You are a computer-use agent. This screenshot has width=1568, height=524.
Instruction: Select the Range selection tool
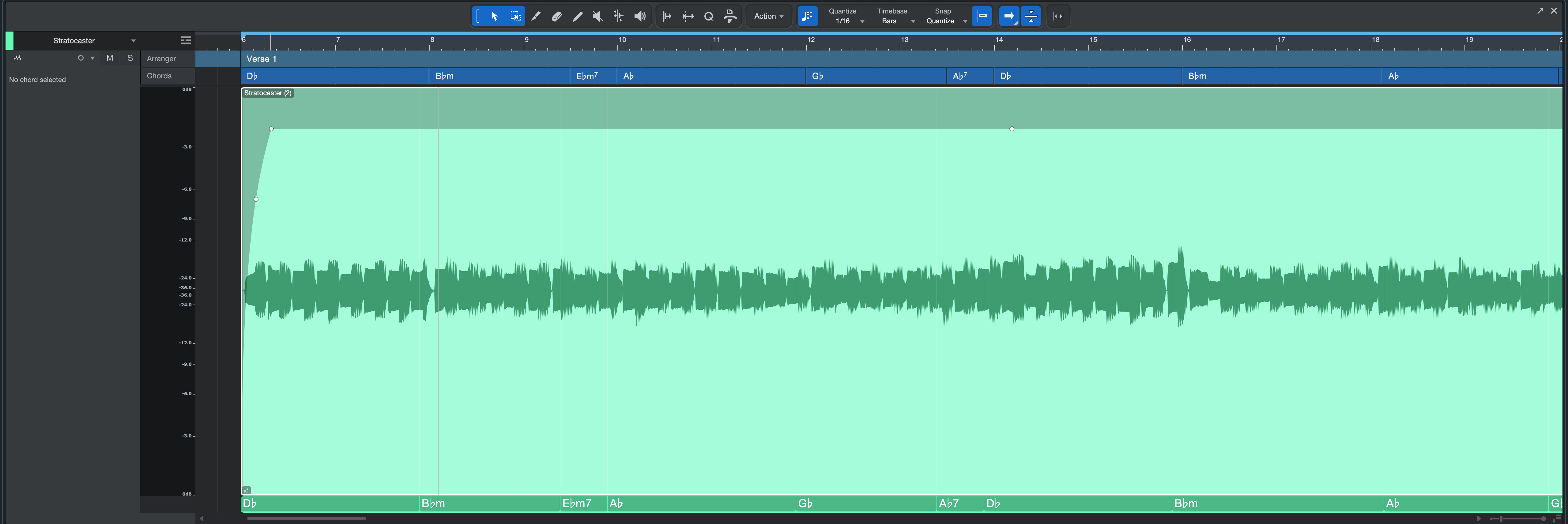click(x=515, y=17)
